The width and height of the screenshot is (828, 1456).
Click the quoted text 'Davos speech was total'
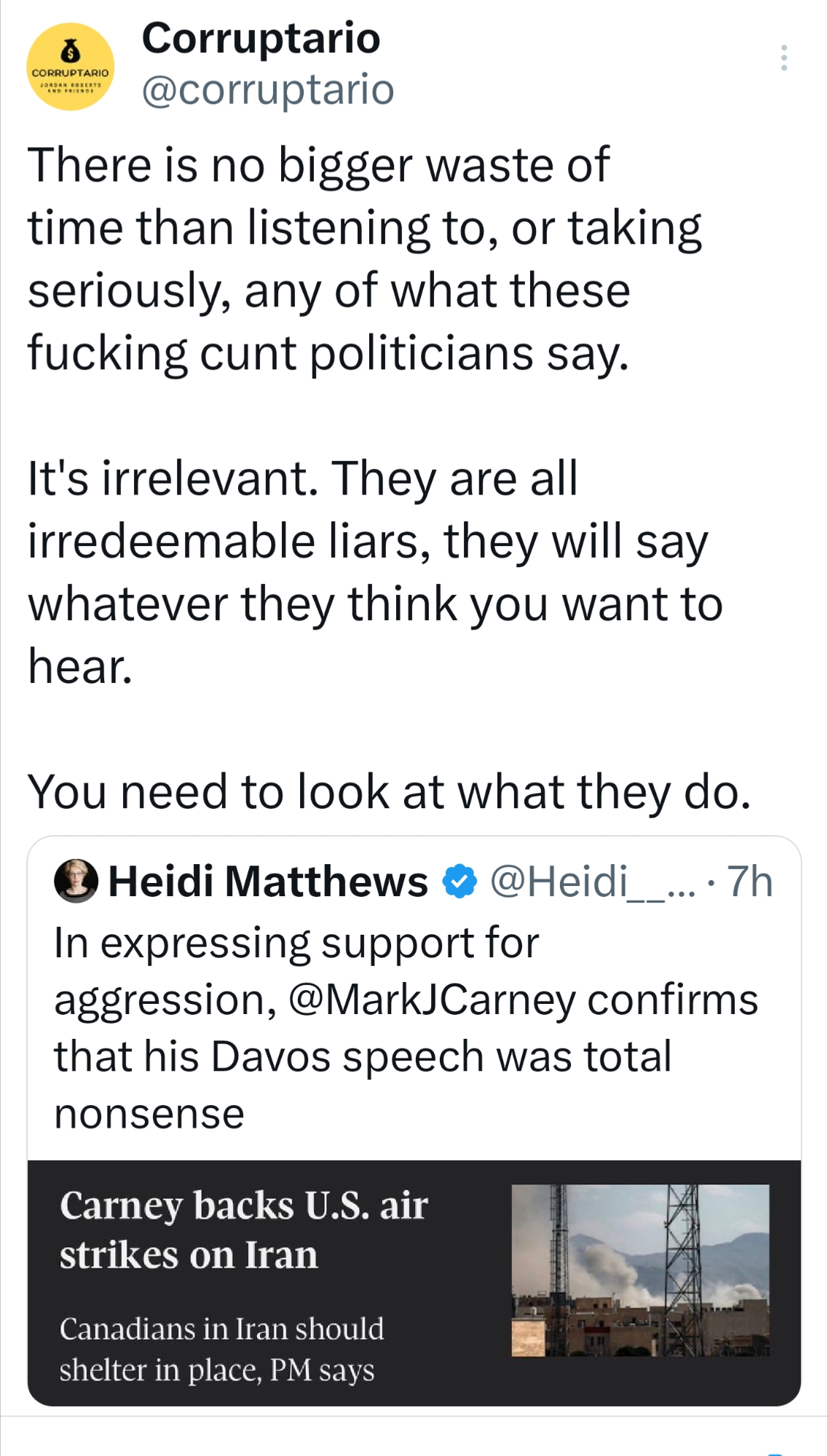[x=363, y=1056]
